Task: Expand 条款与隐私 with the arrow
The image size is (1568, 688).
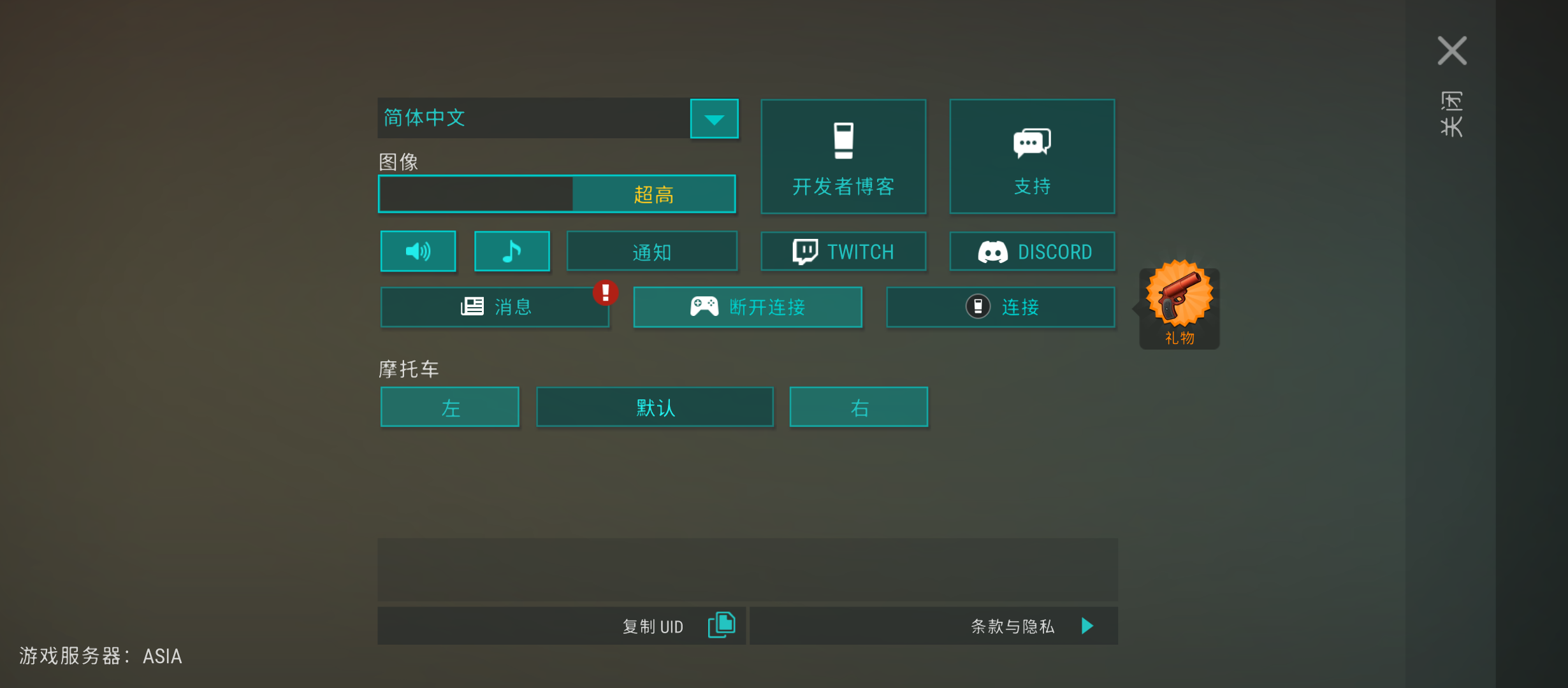Action: (1087, 626)
